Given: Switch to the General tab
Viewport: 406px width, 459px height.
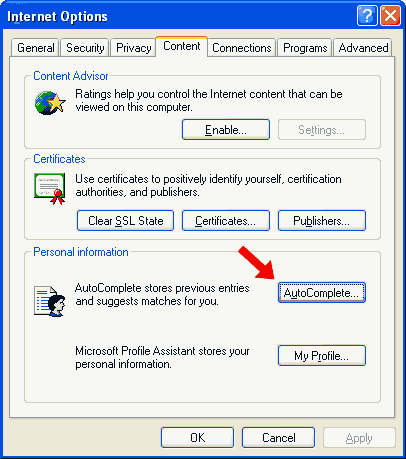Looking at the screenshot, I should pos(35,48).
